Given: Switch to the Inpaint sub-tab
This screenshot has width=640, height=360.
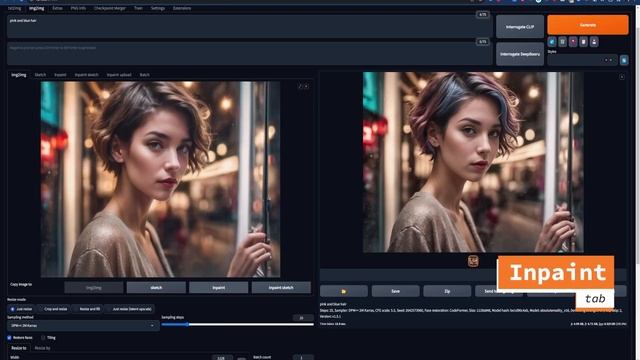Looking at the screenshot, I should [60, 75].
